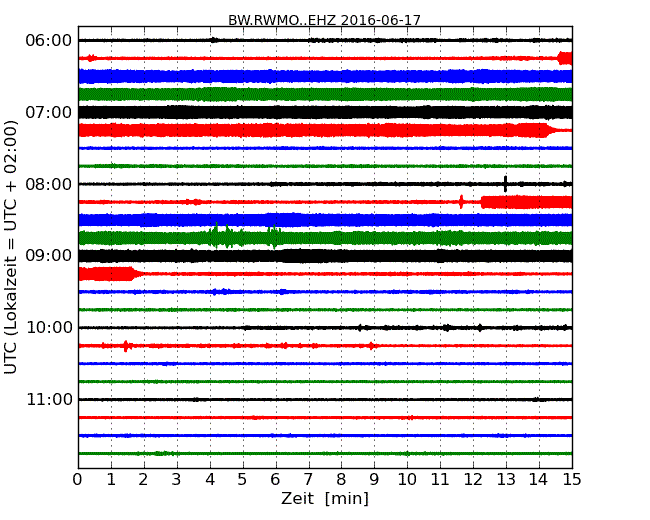This screenshot has height=520, width=650.
Task: Click the x-axis tick label 6
Action: tap(275, 480)
